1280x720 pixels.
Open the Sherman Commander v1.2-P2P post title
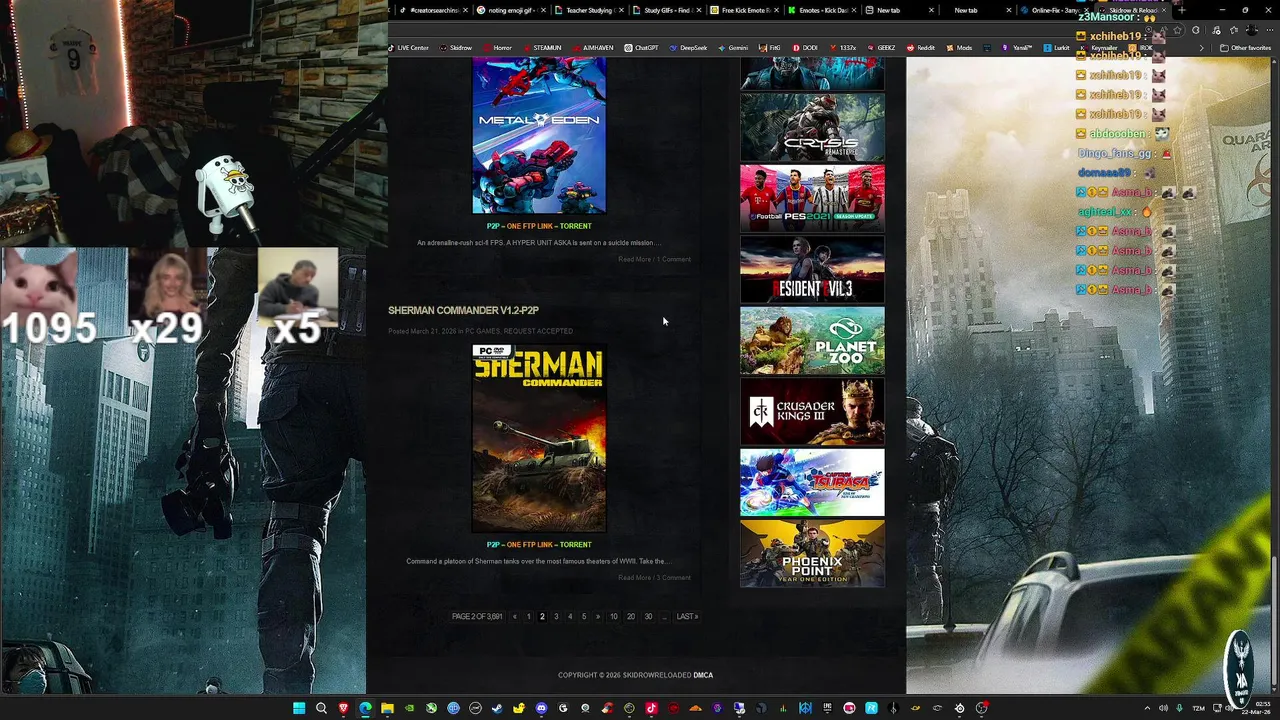pos(463,310)
